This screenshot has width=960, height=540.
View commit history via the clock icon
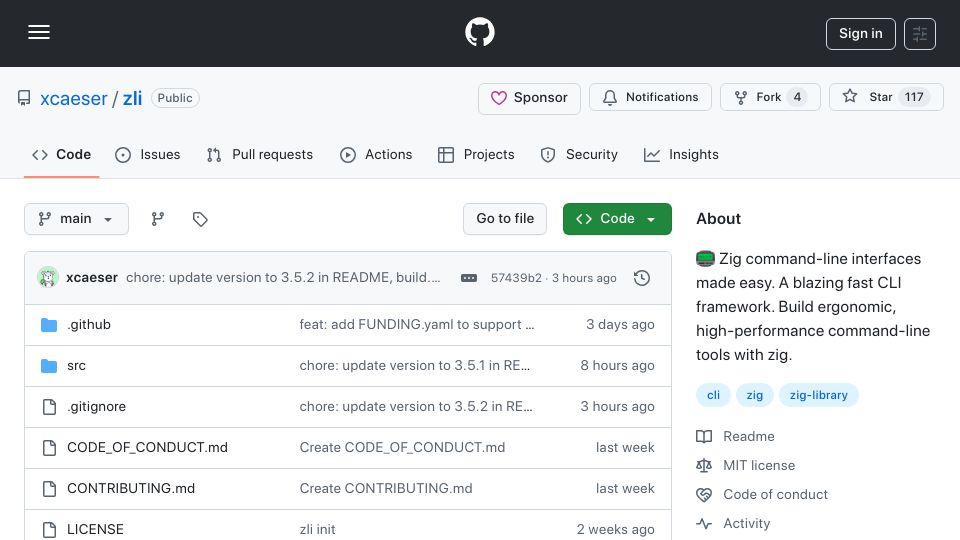pyautogui.click(x=642, y=278)
